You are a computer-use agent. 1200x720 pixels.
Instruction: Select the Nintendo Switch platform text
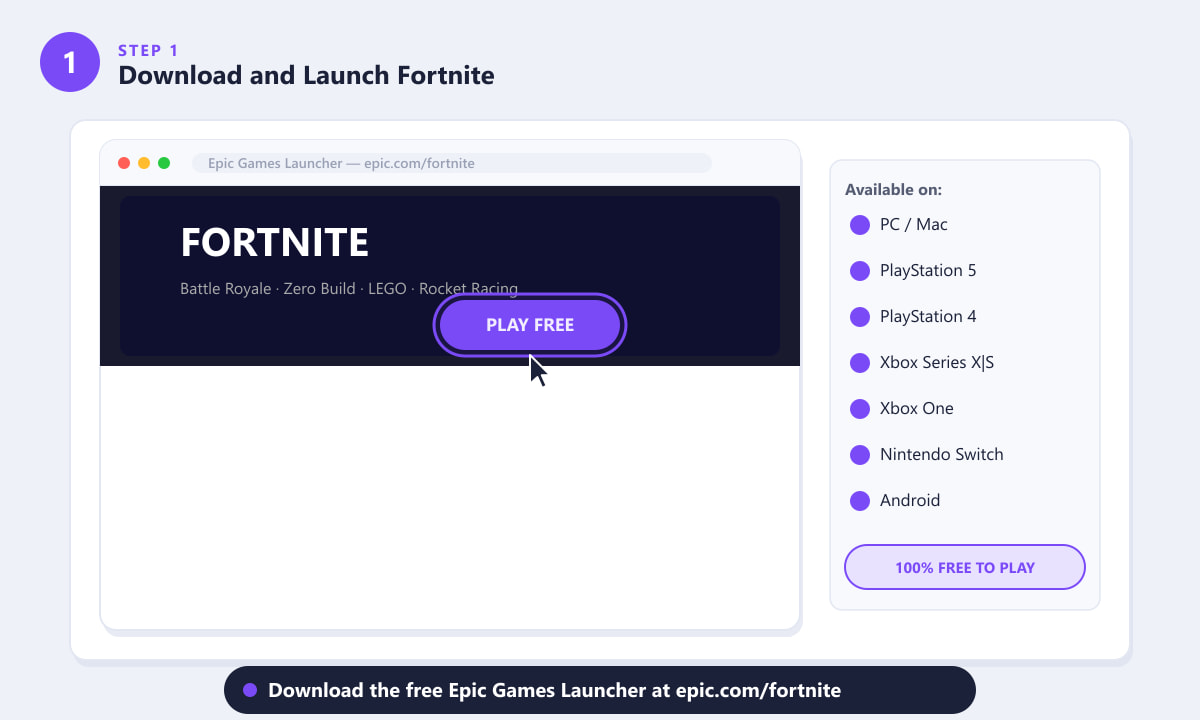pos(941,454)
